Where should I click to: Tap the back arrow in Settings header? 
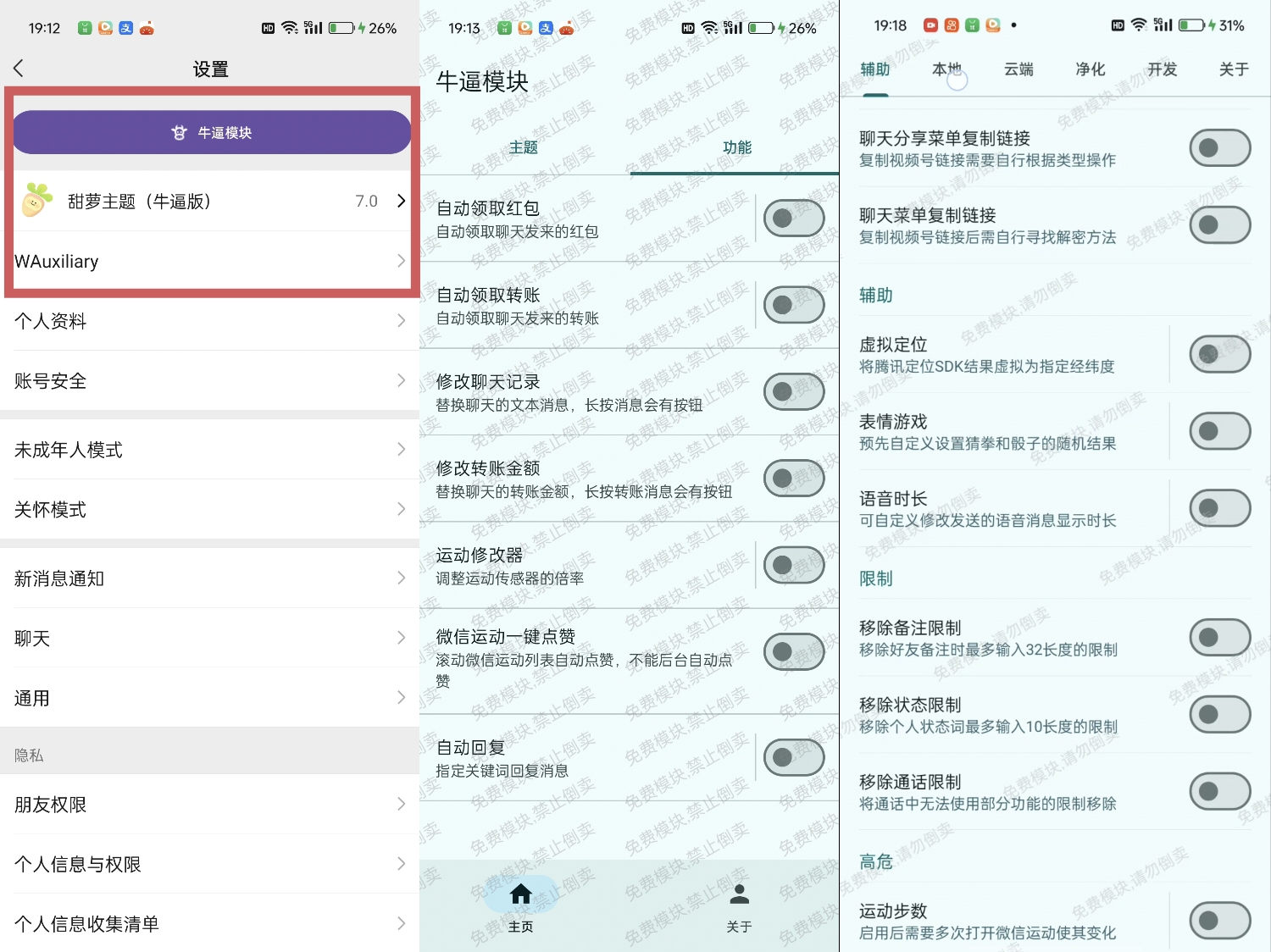point(19,69)
